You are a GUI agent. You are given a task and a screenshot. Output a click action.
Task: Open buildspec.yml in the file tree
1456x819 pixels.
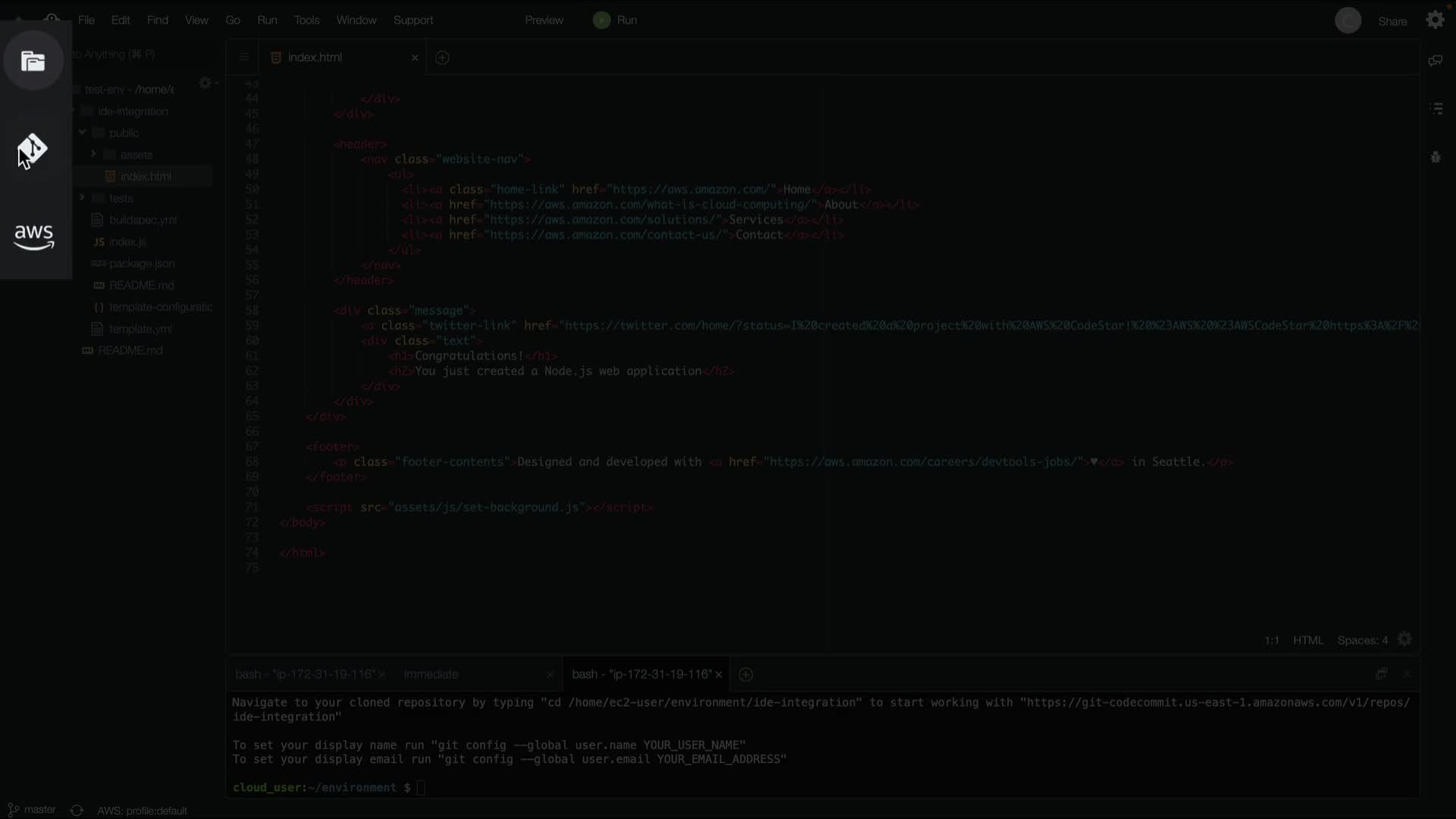143,220
